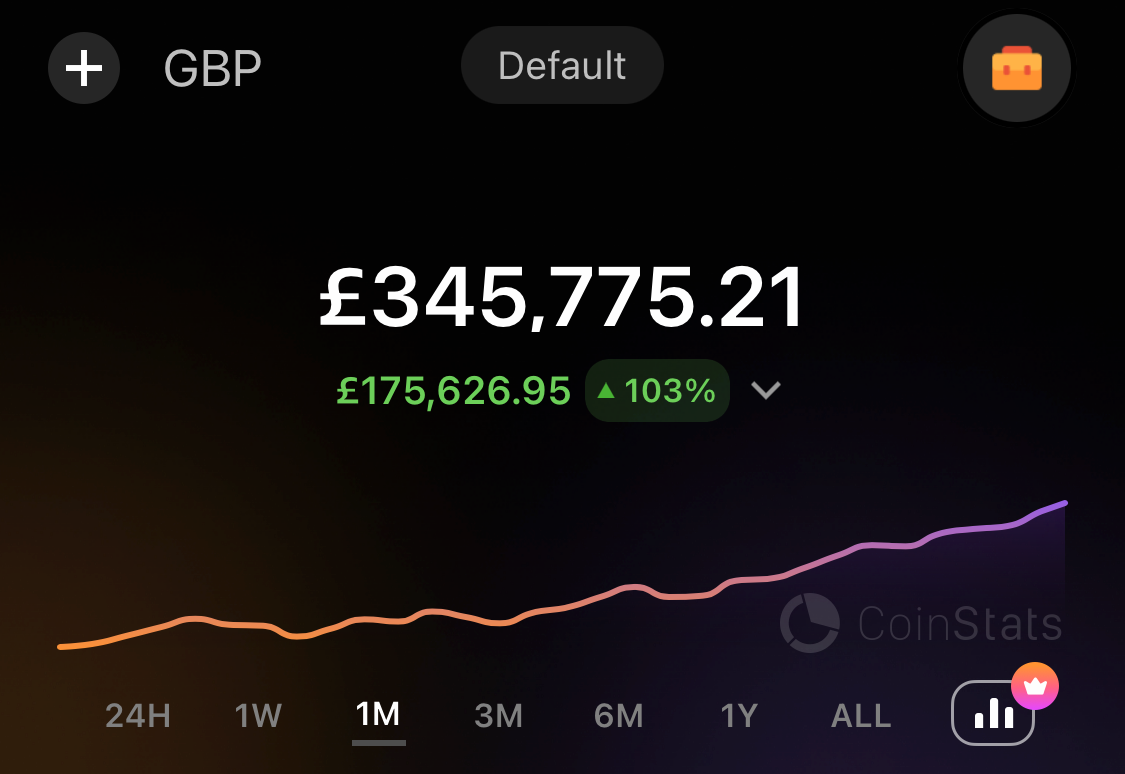Tap the total balance £345,775.21
Image resolution: width=1125 pixels, height=774 pixels.
click(562, 297)
